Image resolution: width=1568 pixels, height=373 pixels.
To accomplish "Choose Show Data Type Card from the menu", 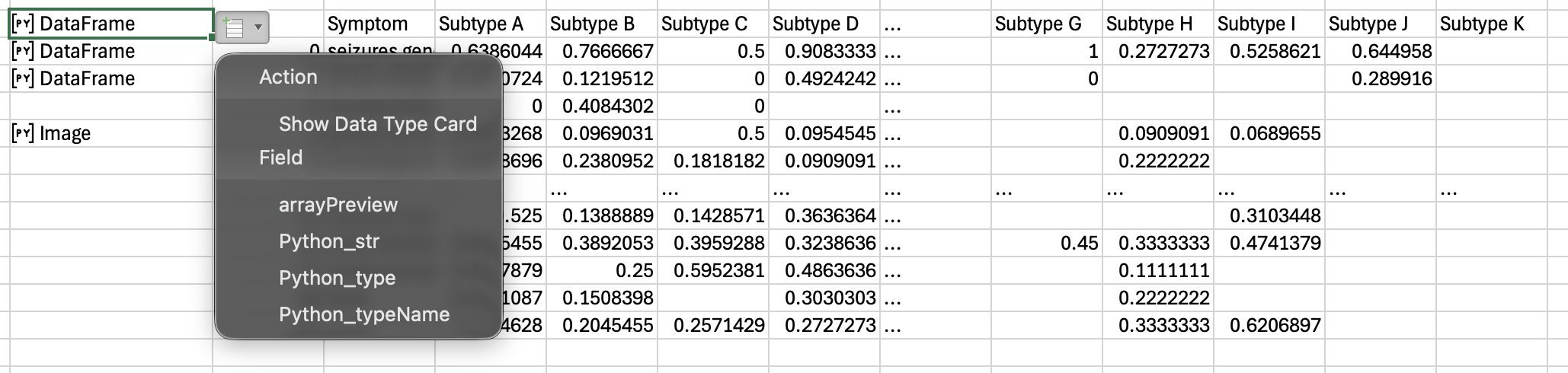I will [377, 124].
